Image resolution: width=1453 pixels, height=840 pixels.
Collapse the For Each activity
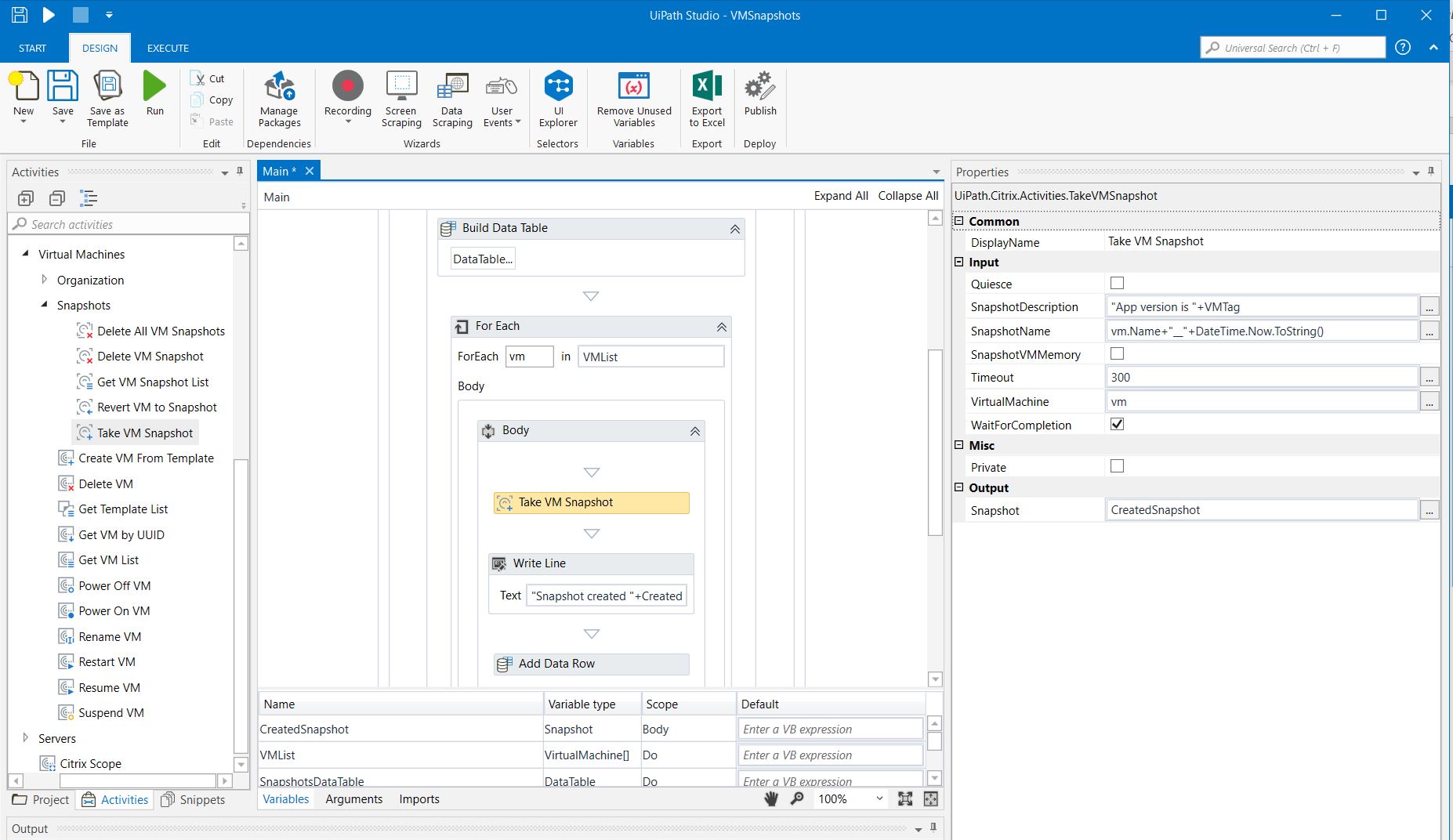tap(721, 327)
